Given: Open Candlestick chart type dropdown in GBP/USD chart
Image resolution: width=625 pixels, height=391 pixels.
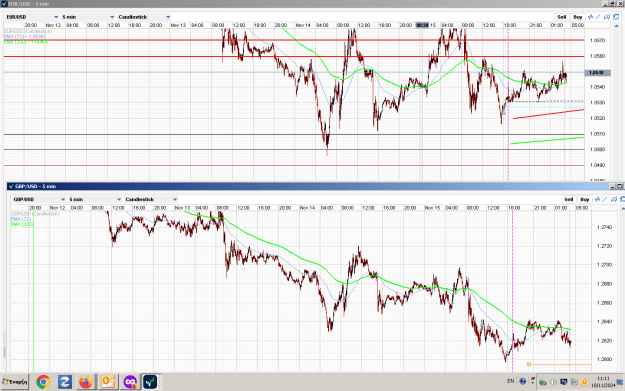Looking at the screenshot, I should tap(151, 199).
